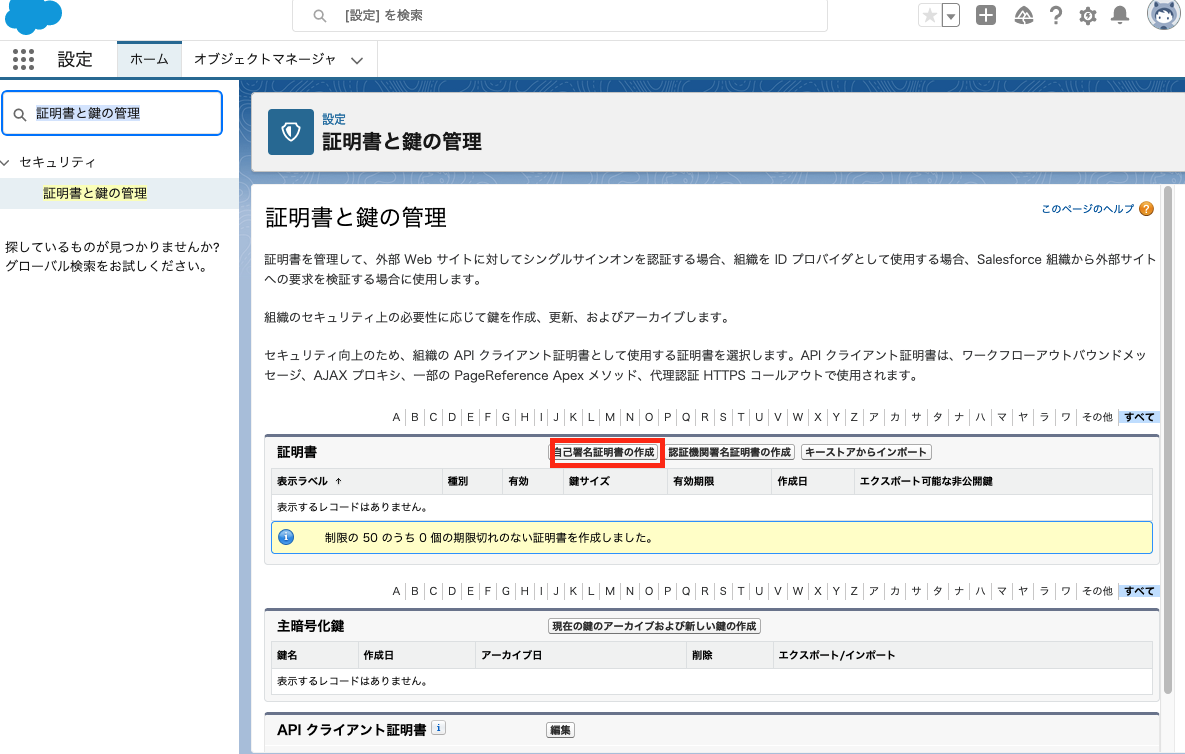Click the すべて filter link in the alphabet index
The image size is (1185, 754).
point(1138,417)
